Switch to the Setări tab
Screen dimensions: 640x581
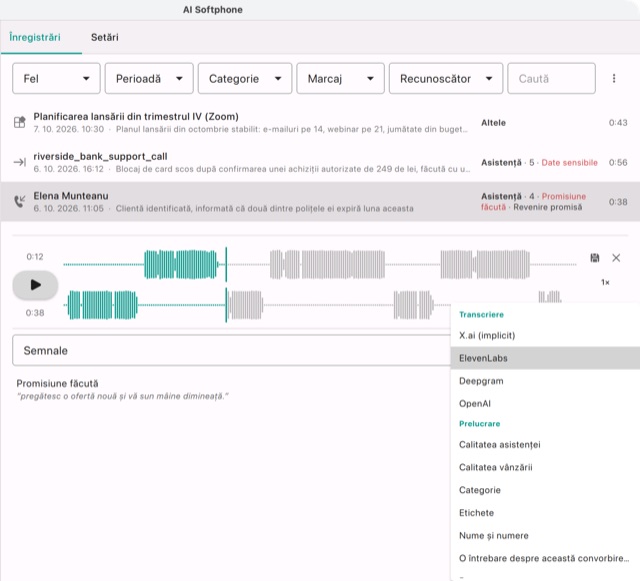point(104,37)
